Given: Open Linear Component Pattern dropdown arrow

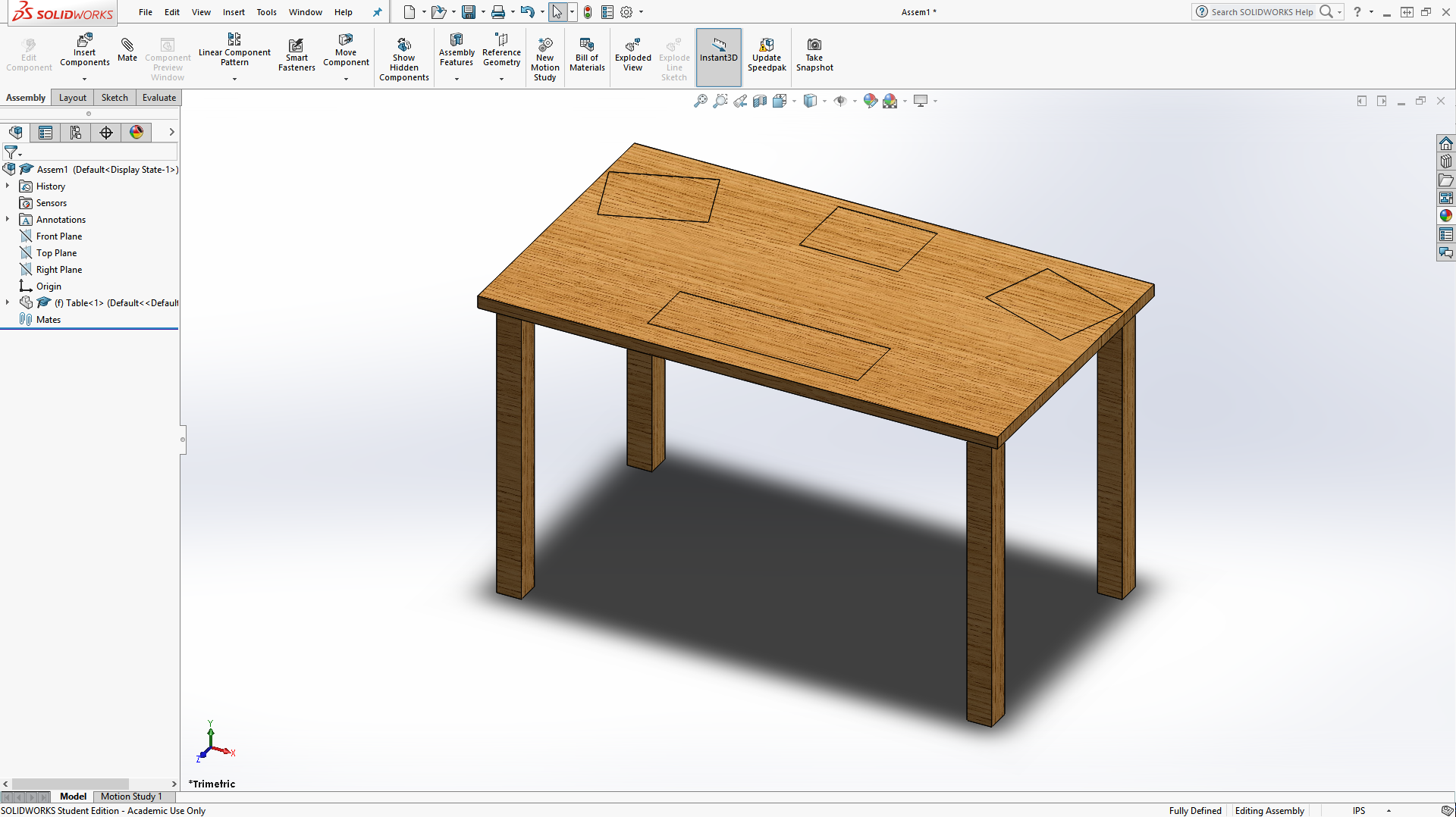Looking at the screenshot, I should [234, 79].
